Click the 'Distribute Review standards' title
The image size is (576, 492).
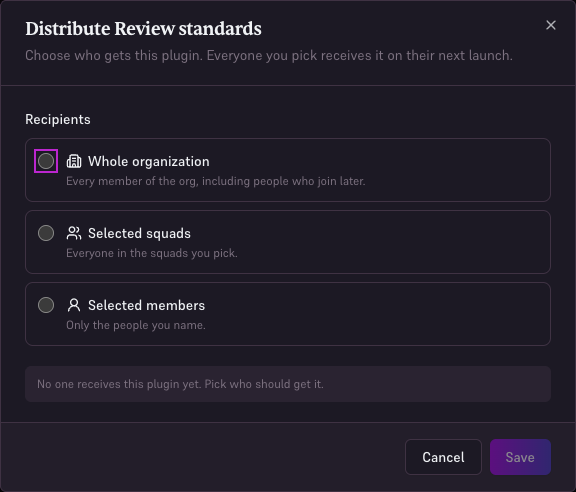[143, 29]
